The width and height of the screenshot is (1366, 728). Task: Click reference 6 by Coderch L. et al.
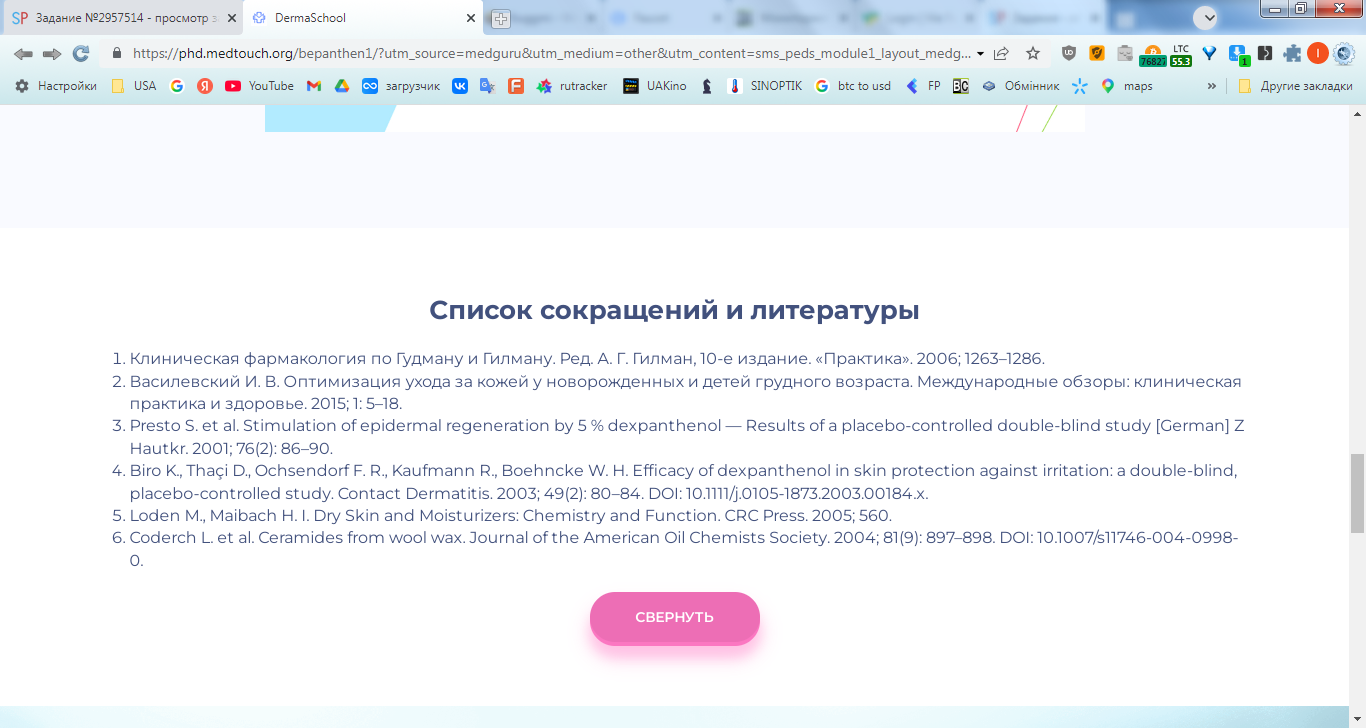tap(684, 549)
